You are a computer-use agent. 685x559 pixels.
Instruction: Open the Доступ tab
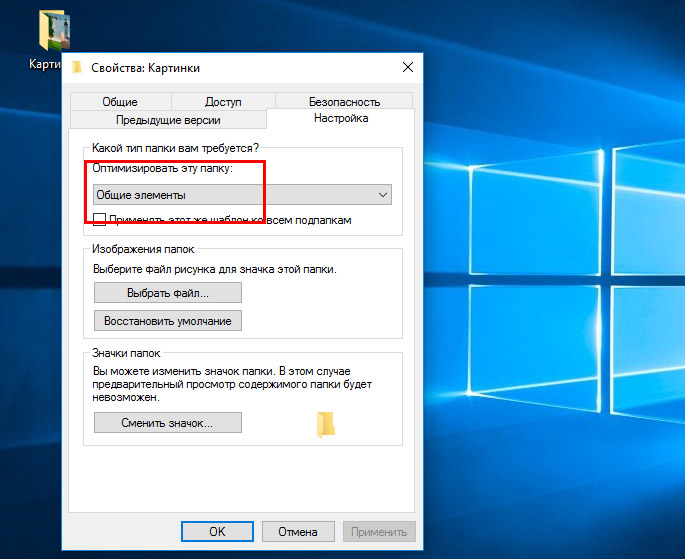point(223,102)
